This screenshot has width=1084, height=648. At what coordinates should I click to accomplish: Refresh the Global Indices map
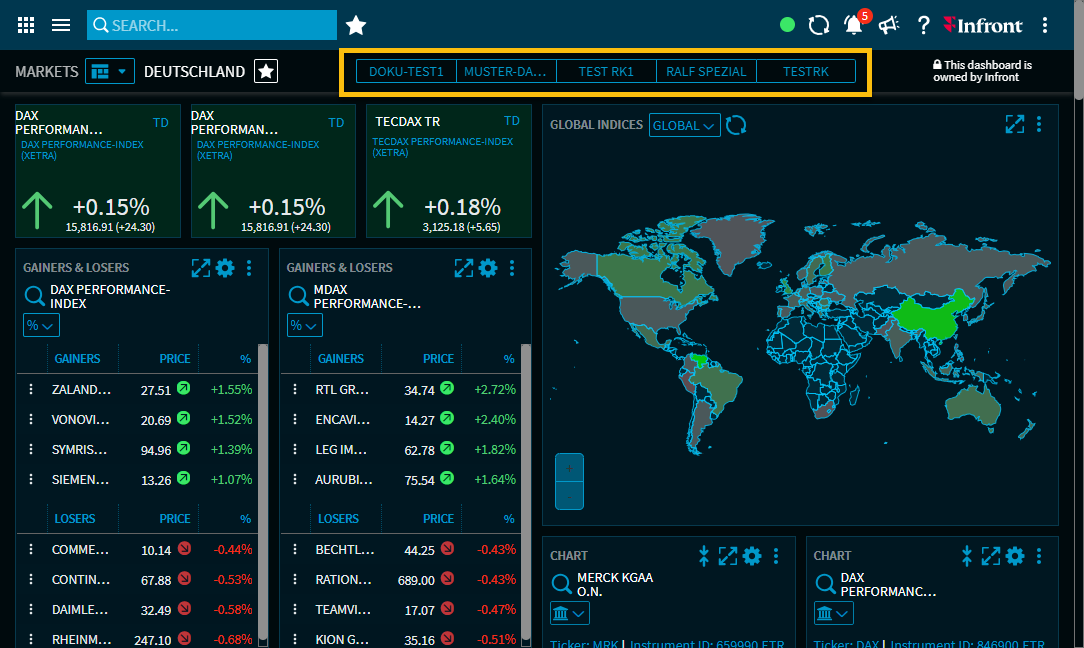click(x=736, y=125)
